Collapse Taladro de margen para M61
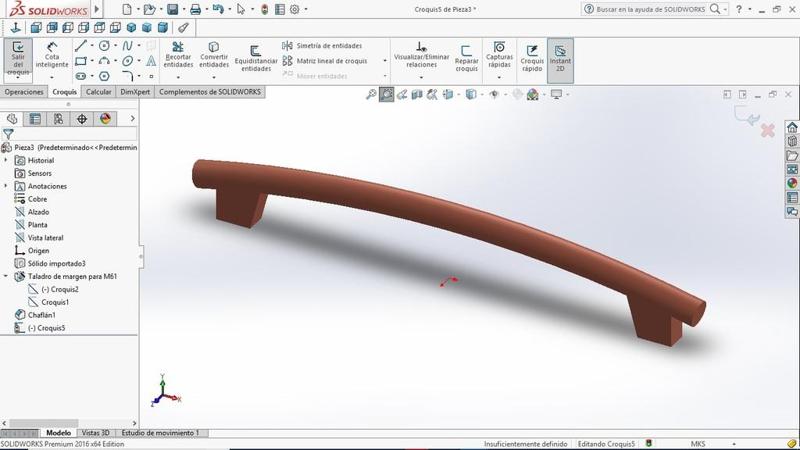Viewport: 800px width, 450px height. point(6,276)
